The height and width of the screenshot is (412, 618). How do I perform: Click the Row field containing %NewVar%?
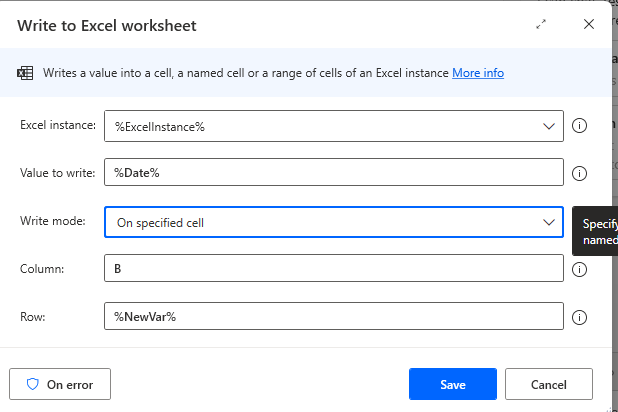point(333,316)
